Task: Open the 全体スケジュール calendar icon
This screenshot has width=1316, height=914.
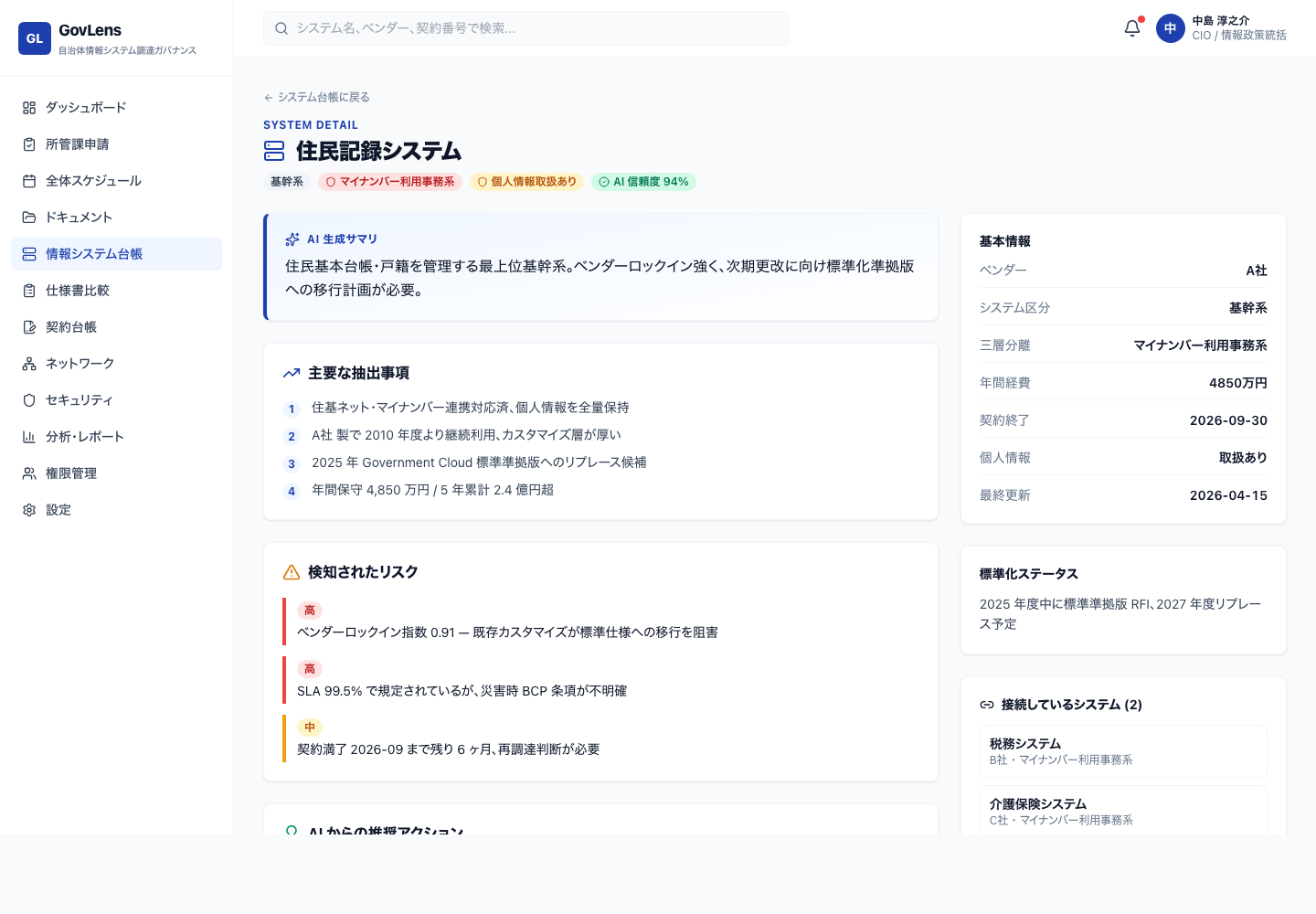Action: pyautogui.click(x=28, y=180)
